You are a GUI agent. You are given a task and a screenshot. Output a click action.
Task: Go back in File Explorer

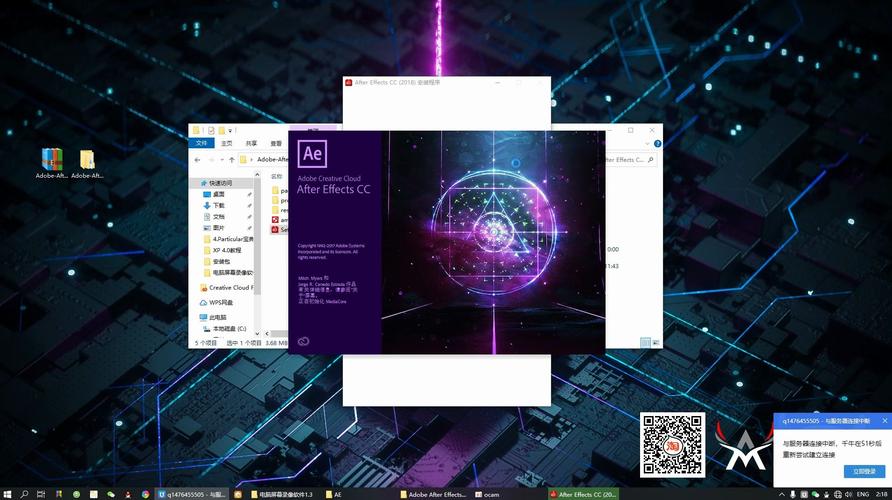(x=197, y=160)
